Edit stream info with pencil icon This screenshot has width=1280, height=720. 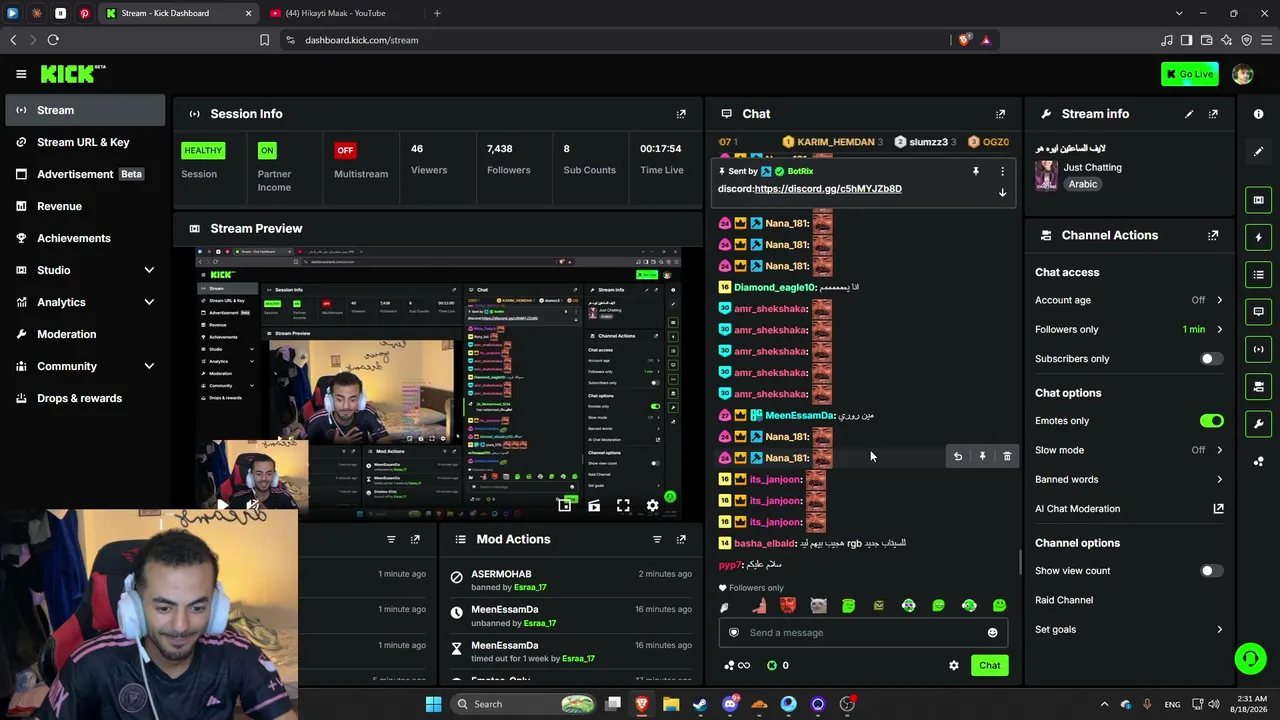1189,114
